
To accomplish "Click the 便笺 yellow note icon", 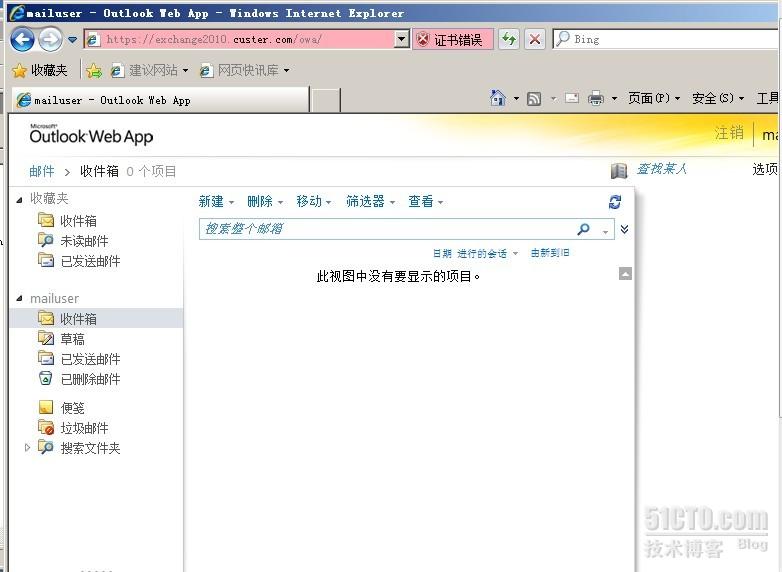I will pyautogui.click(x=45, y=407).
